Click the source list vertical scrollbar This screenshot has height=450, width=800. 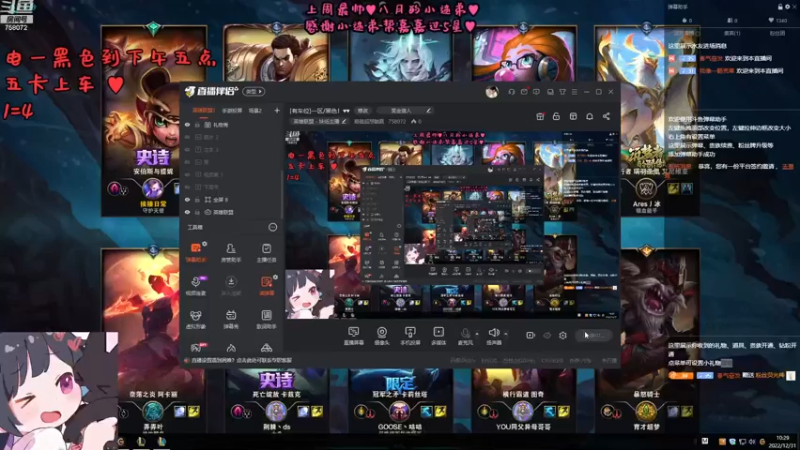click(x=282, y=196)
